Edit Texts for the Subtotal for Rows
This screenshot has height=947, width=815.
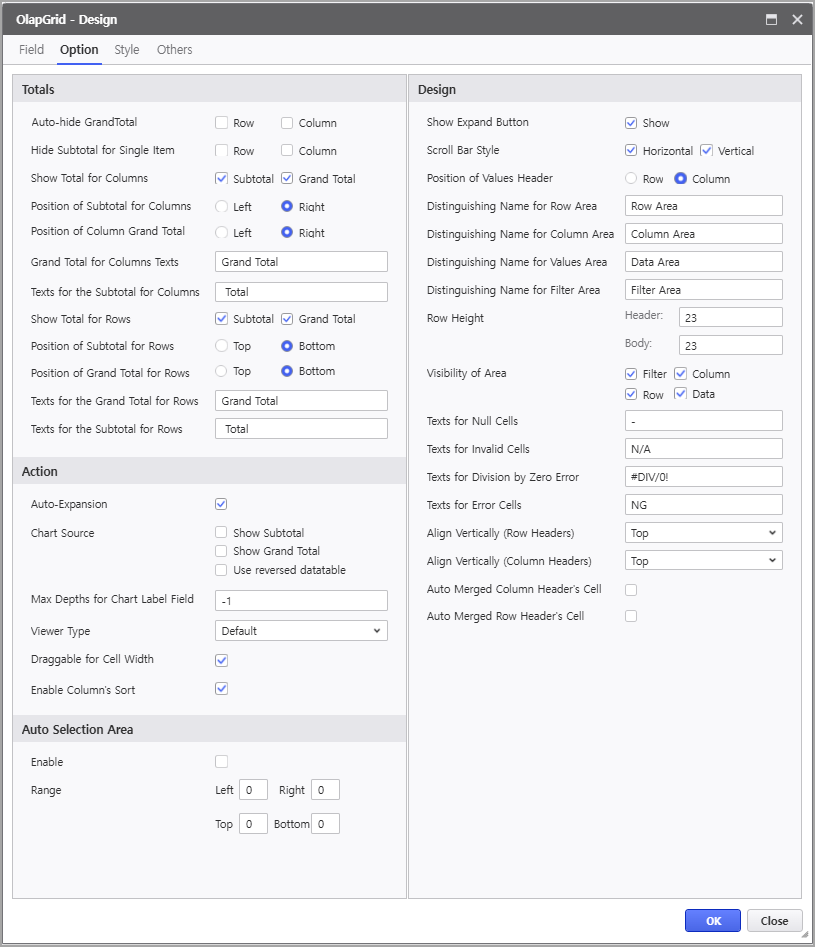[301, 429]
